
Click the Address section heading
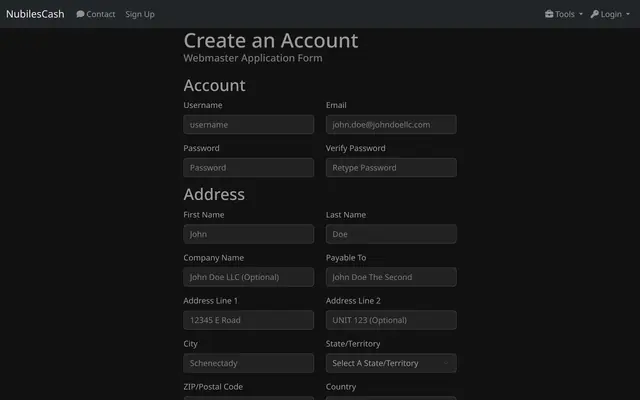click(x=214, y=194)
